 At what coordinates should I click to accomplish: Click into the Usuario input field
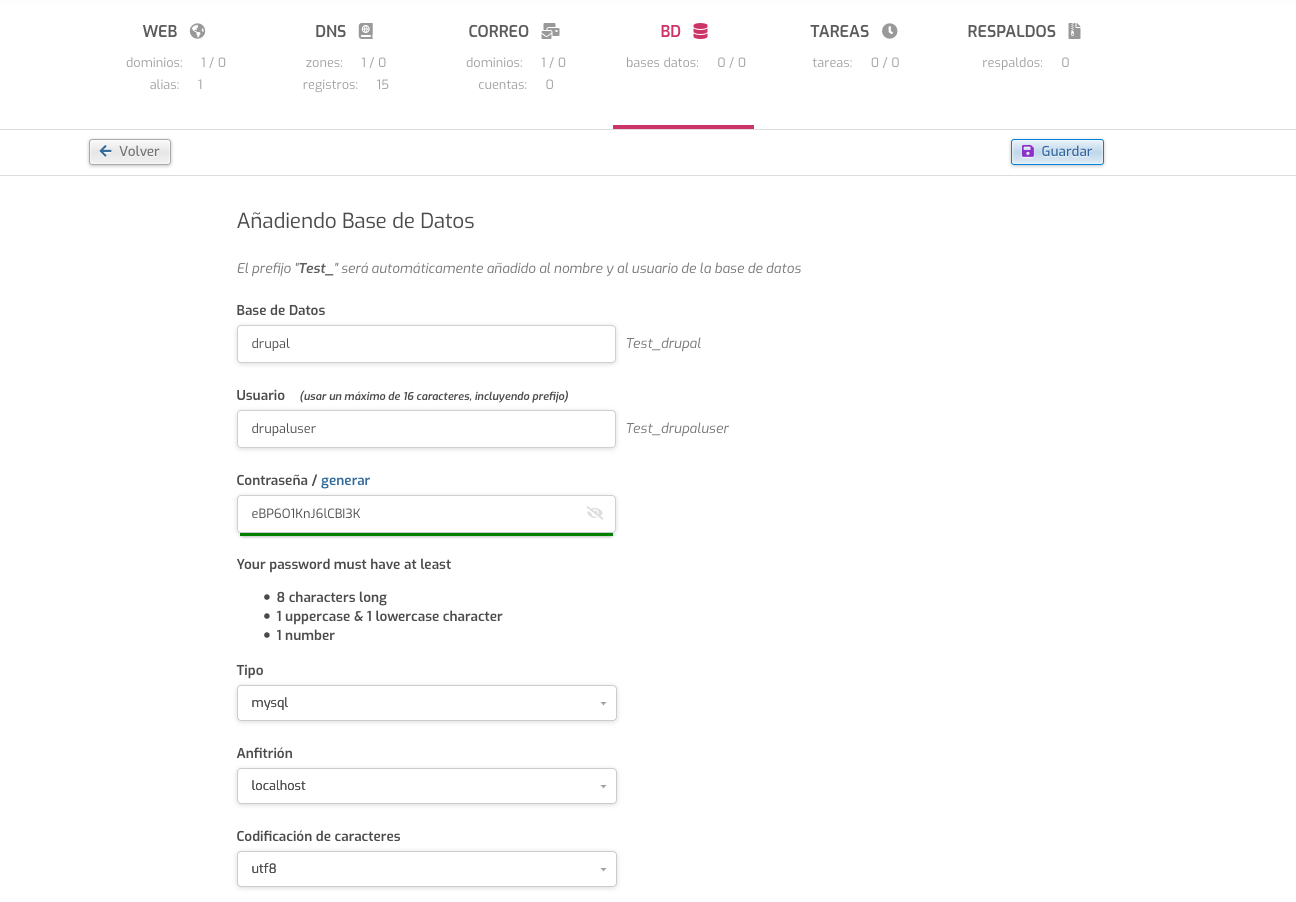[x=426, y=429]
